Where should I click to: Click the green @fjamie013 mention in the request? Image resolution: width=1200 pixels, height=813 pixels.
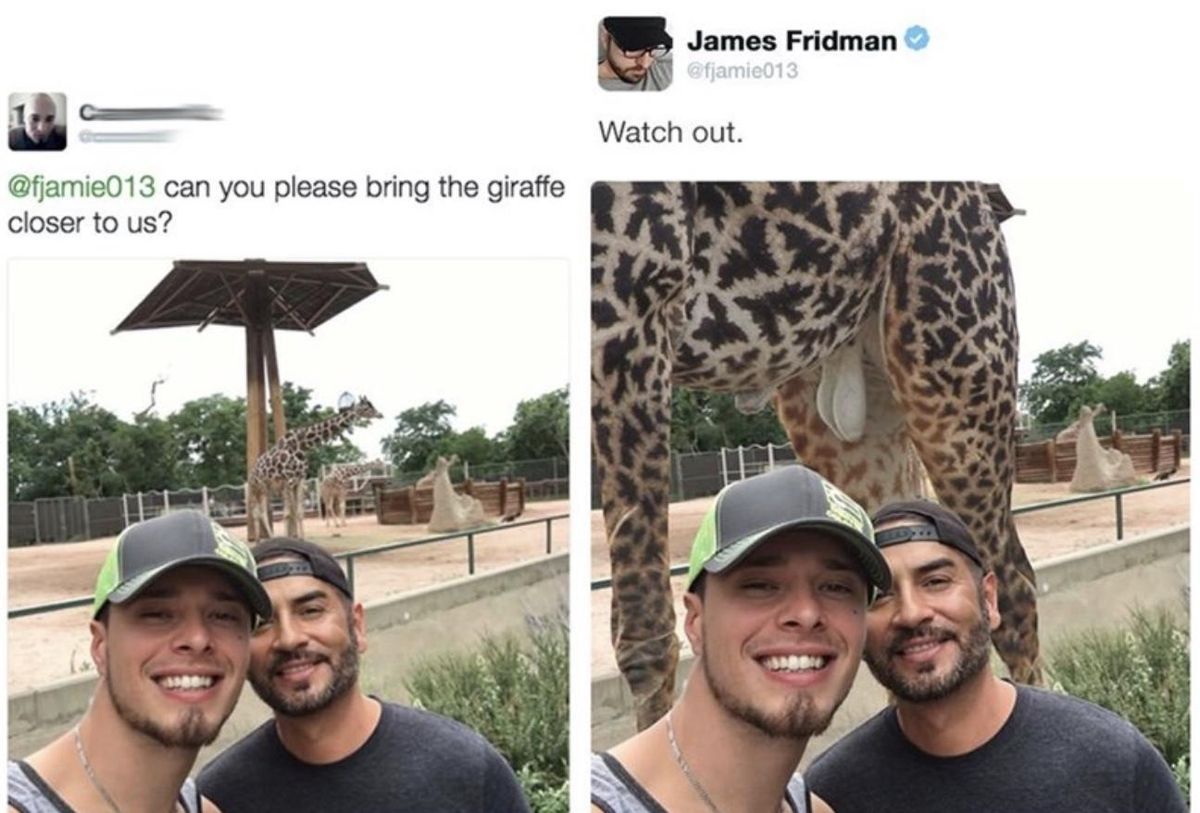tap(81, 187)
